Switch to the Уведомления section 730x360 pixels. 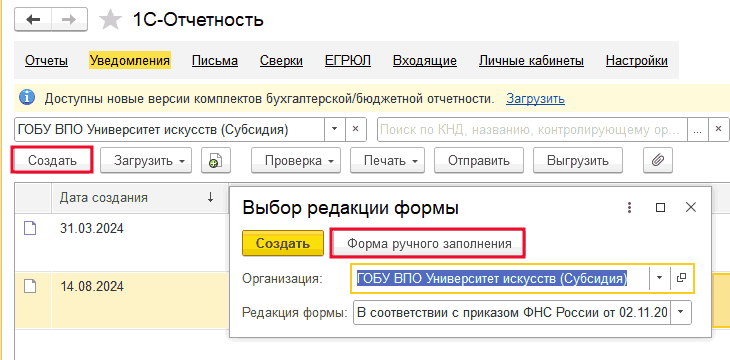[x=130, y=61]
